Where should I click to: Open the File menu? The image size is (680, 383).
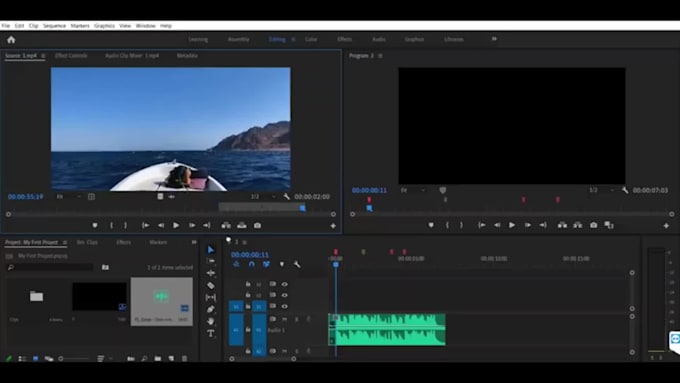(x=6, y=26)
